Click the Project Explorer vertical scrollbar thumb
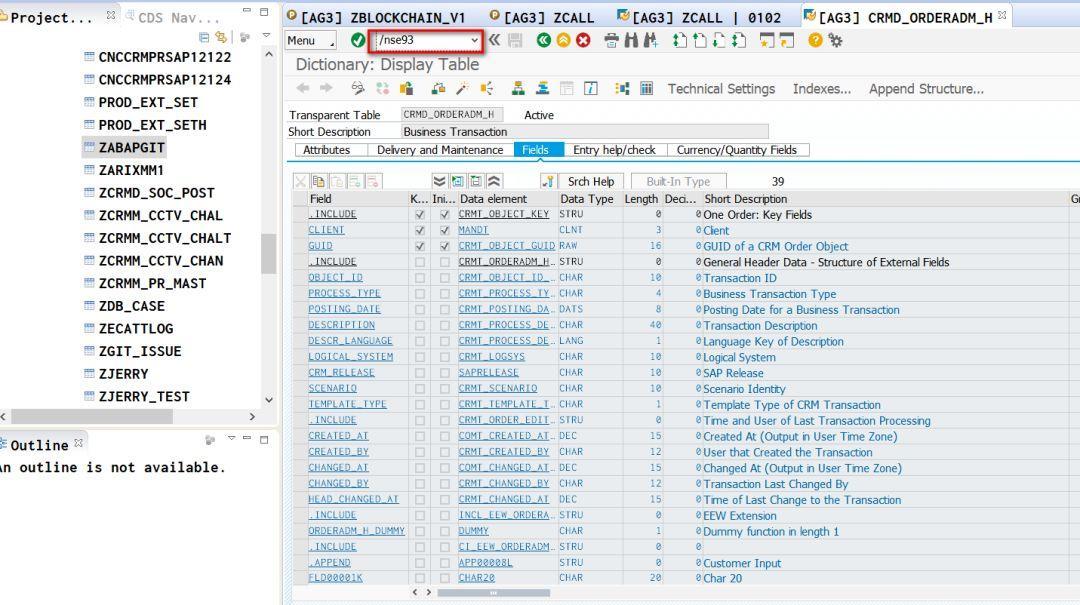 [x=269, y=254]
